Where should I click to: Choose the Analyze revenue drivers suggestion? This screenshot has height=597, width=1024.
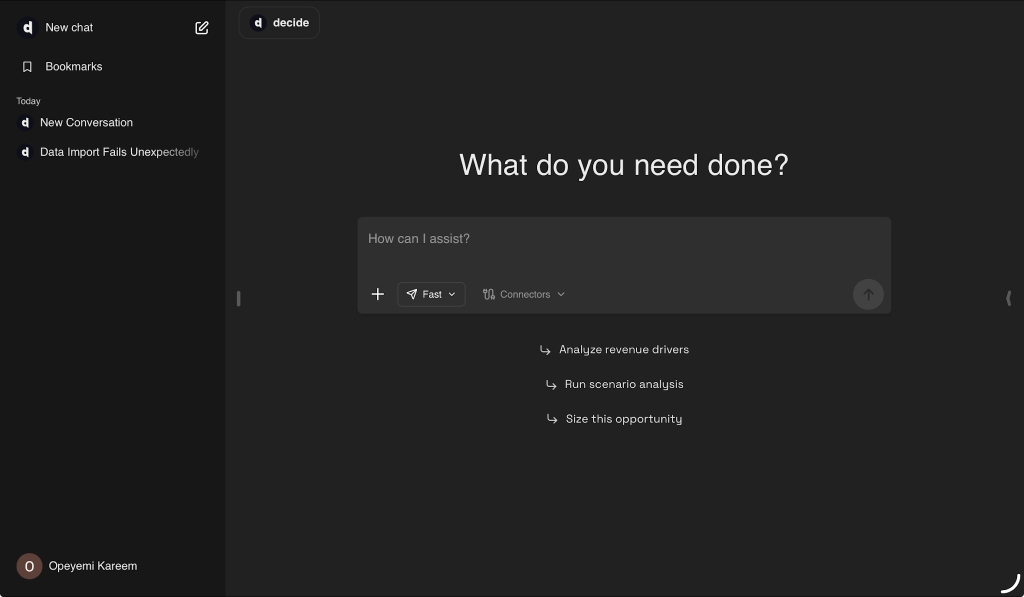624,349
